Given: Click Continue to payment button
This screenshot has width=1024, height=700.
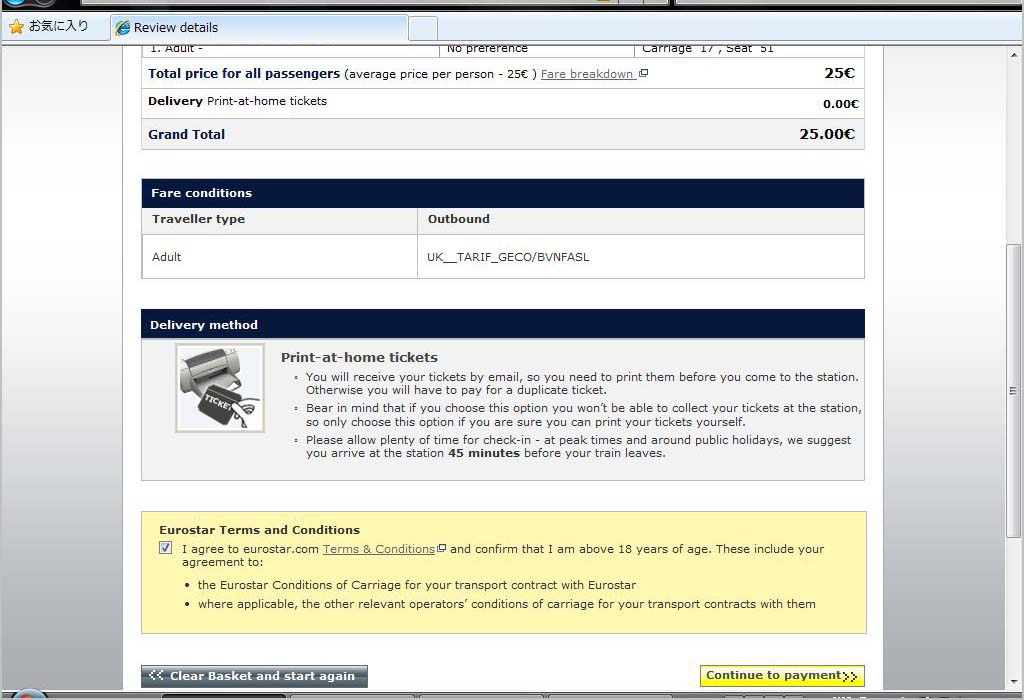Looking at the screenshot, I should [x=781, y=676].
